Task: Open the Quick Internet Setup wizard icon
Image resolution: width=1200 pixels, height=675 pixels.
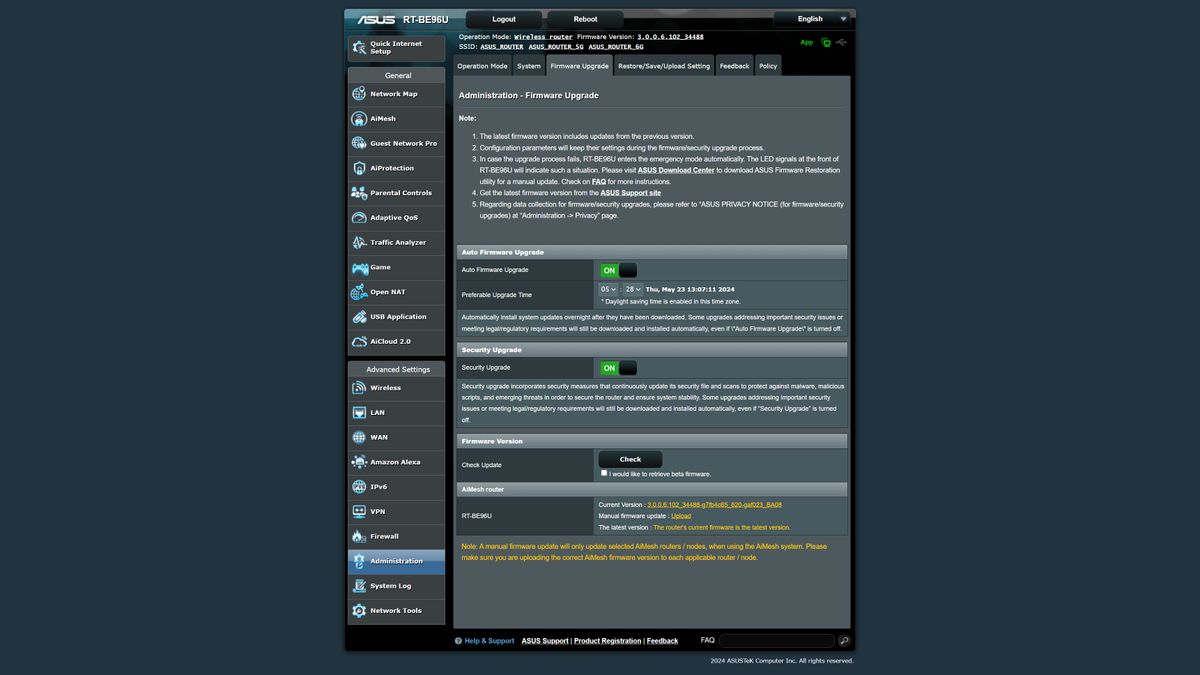Action: click(358, 47)
